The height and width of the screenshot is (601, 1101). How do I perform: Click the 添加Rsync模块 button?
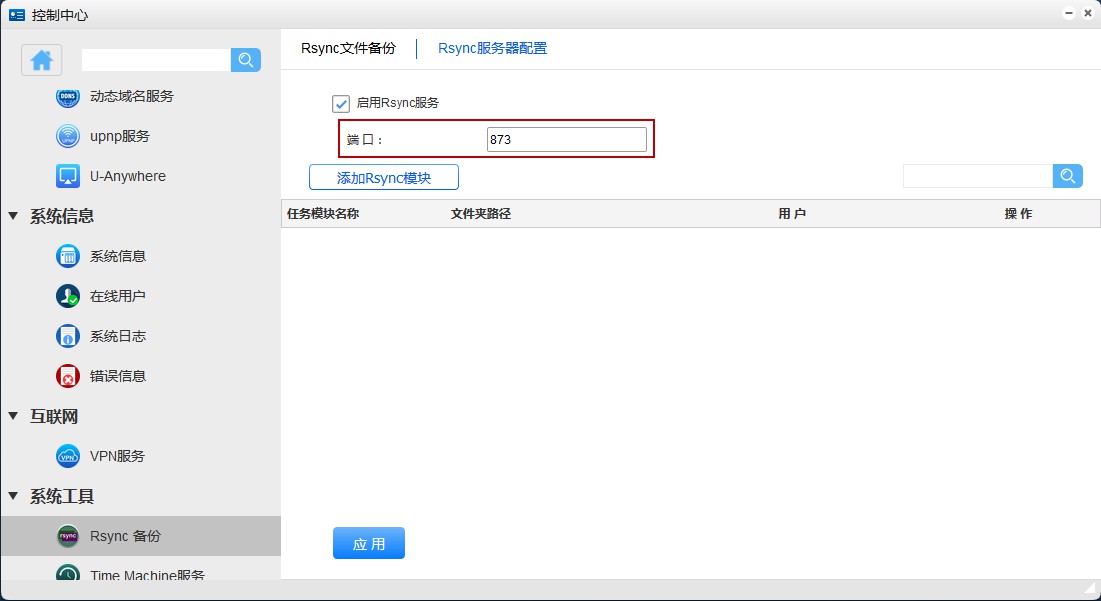pyautogui.click(x=383, y=178)
